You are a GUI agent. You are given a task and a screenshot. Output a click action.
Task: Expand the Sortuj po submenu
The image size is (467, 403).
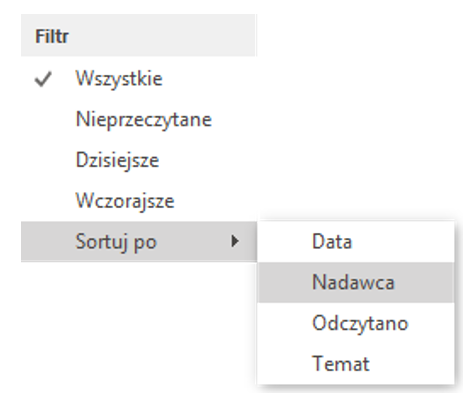139,242
